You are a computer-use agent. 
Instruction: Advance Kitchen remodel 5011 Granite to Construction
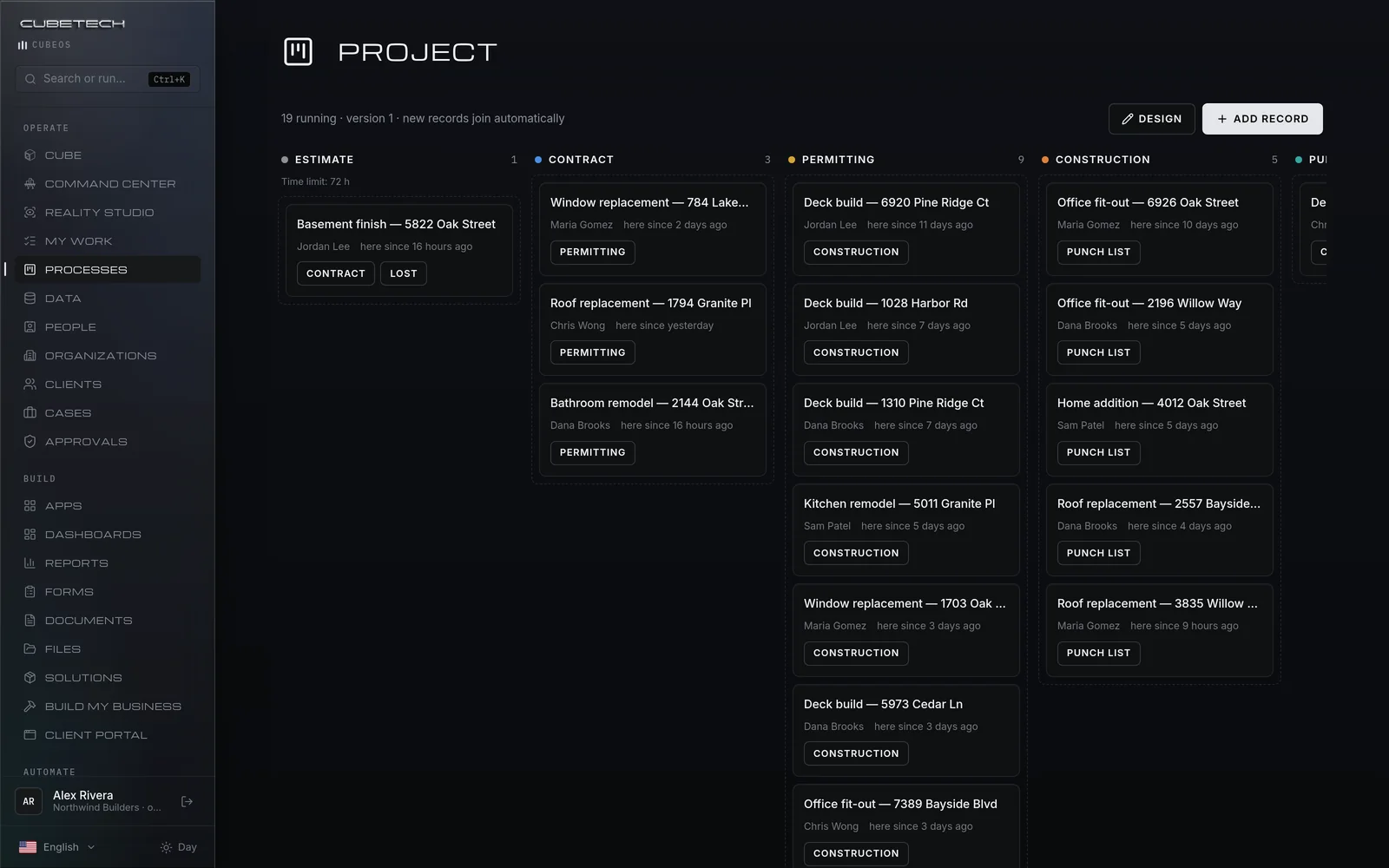click(856, 553)
